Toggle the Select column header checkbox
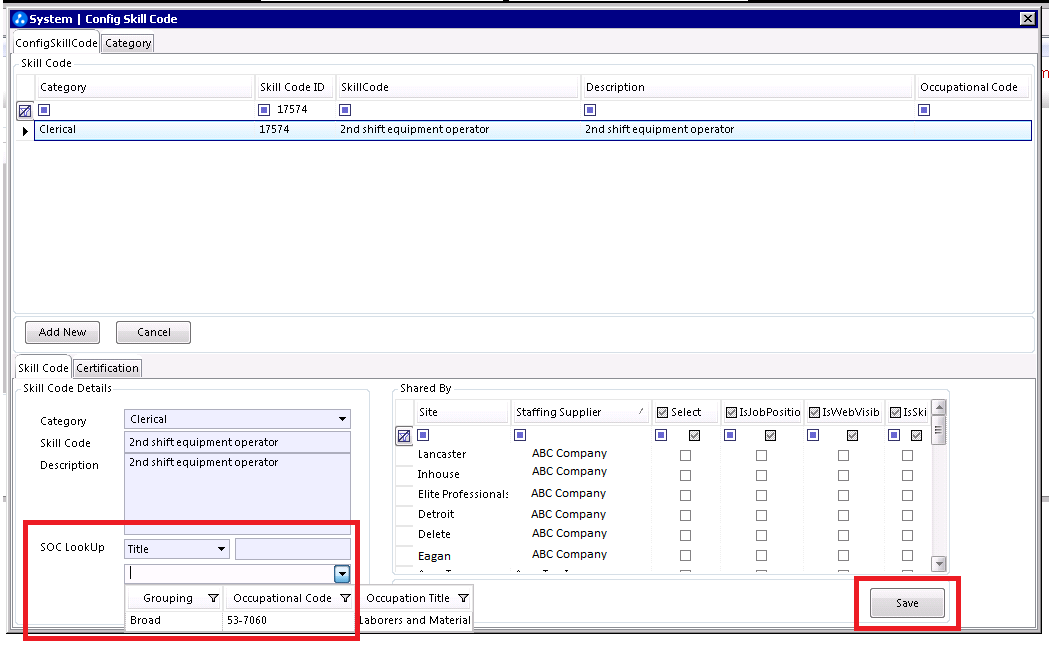1049x651 pixels. pos(662,412)
